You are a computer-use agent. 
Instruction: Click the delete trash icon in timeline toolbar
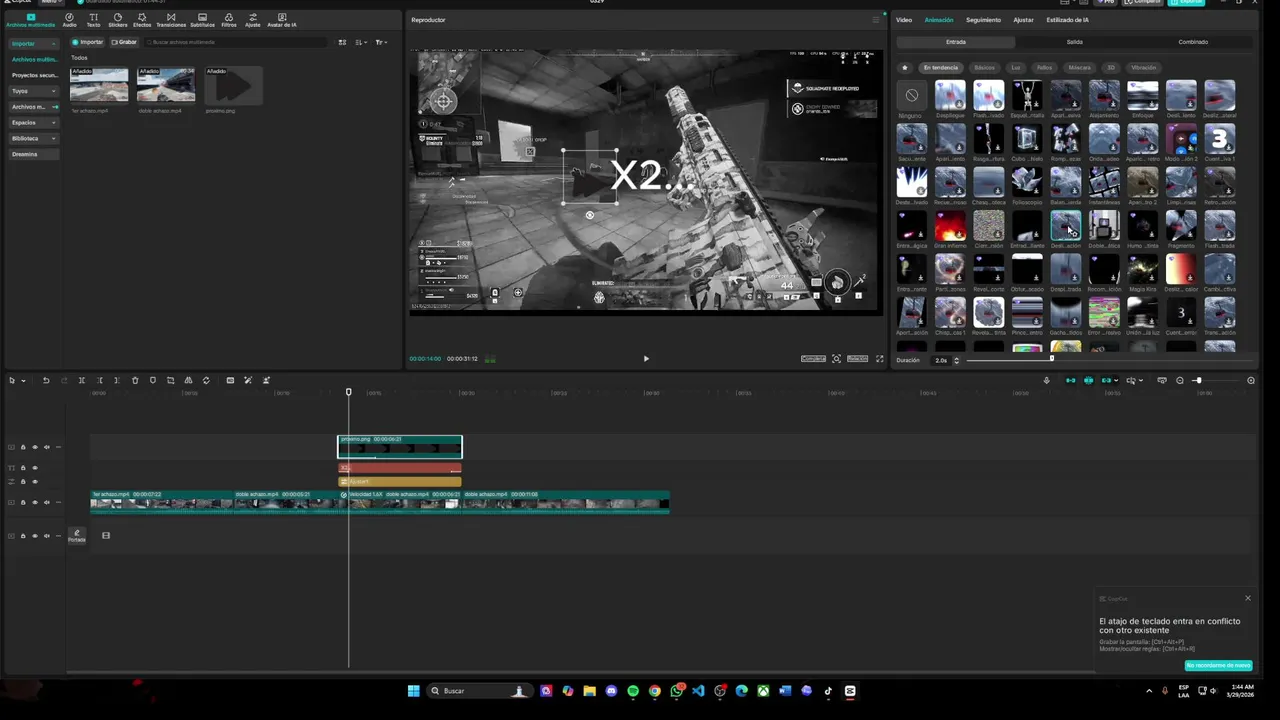coord(135,380)
